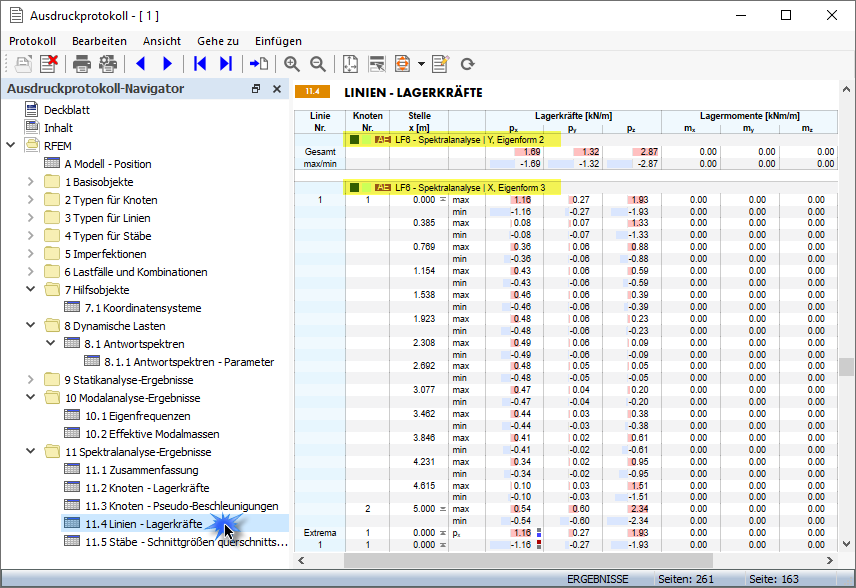Screen dimensions: 856x588
Task: Jump to the first page
Action: tap(201, 64)
